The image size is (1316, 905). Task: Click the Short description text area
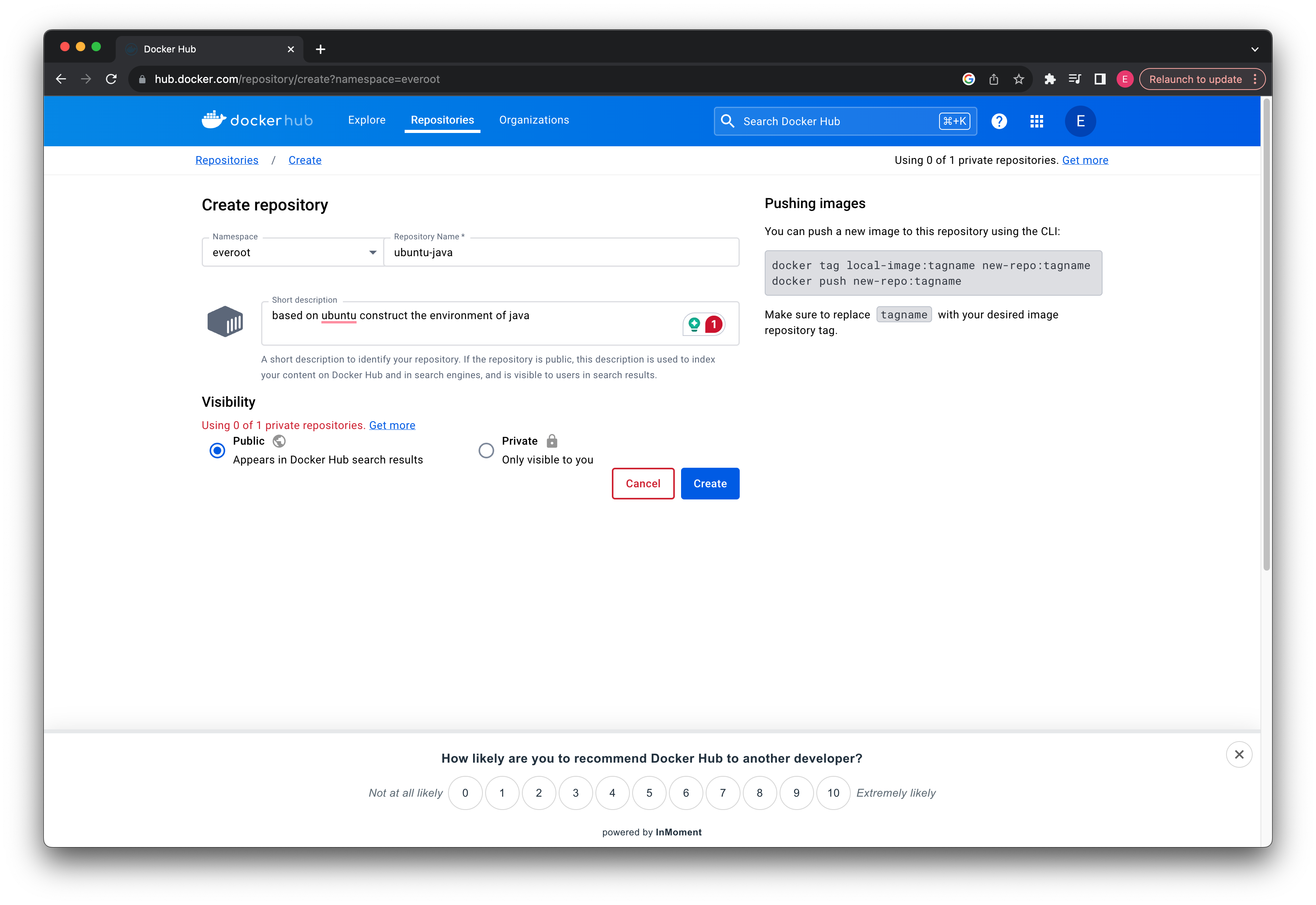coord(500,323)
